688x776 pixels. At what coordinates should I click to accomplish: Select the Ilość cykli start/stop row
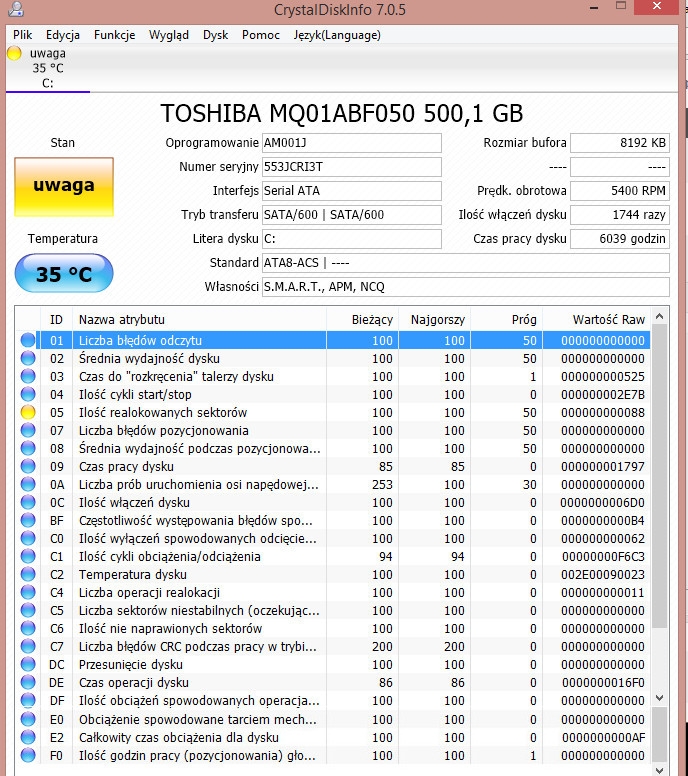point(333,394)
